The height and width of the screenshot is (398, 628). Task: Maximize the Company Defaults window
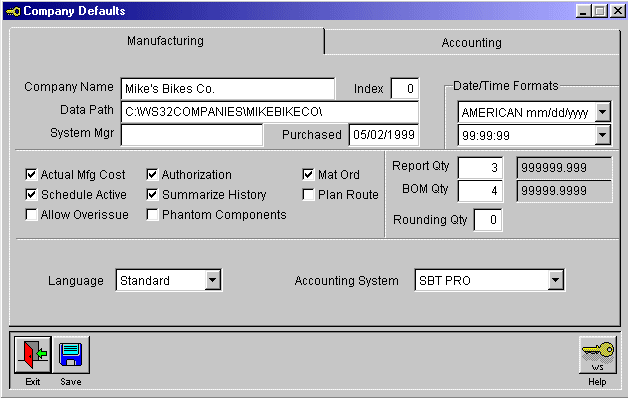[600, 11]
